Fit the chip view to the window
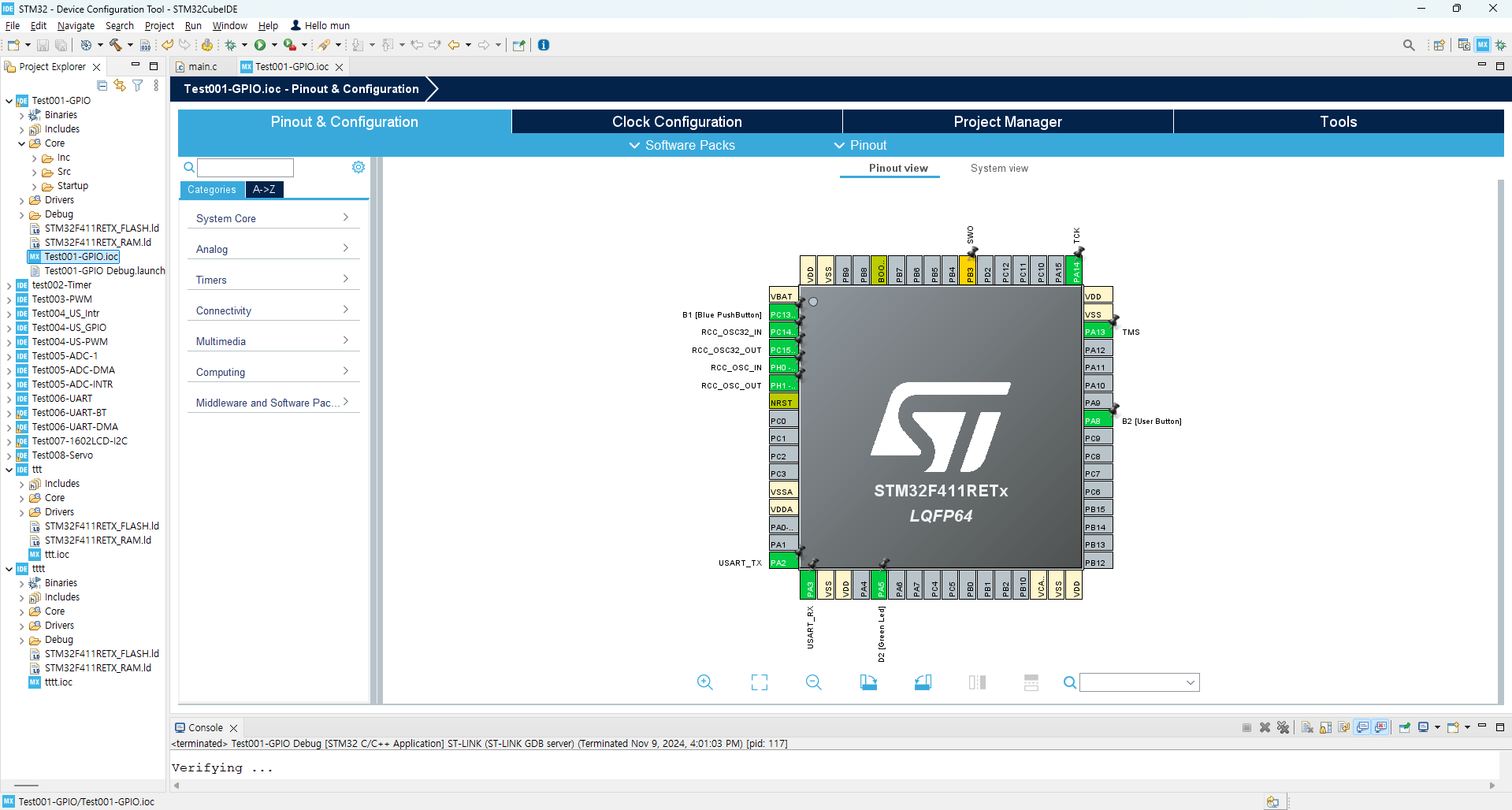 760,682
